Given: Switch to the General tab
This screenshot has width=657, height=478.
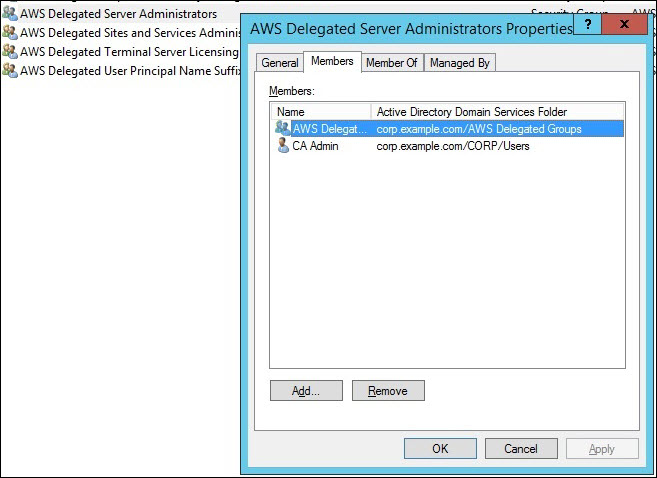Looking at the screenshot, I should point(279,63).
